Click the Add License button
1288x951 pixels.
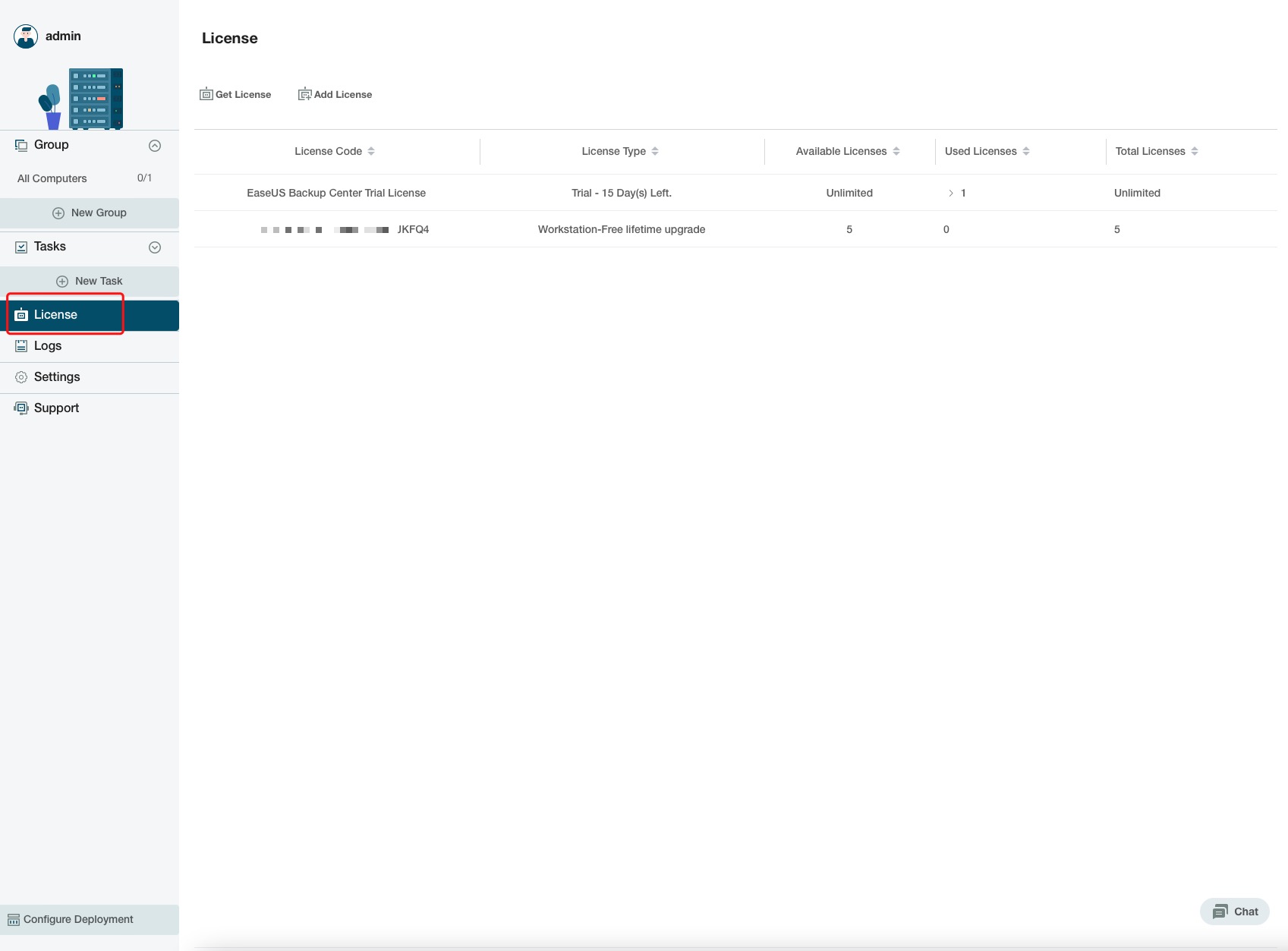(x=335, y=94)
